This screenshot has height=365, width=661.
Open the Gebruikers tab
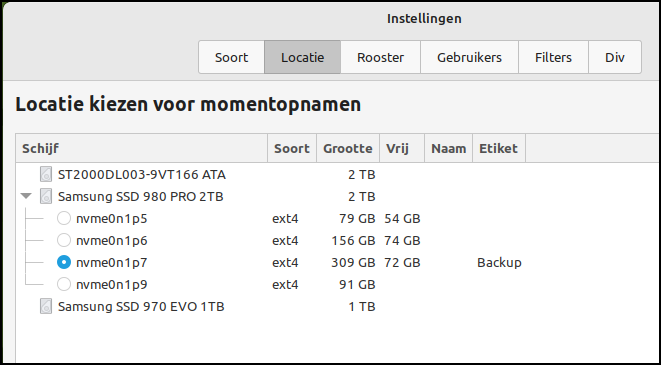point(469,57)
